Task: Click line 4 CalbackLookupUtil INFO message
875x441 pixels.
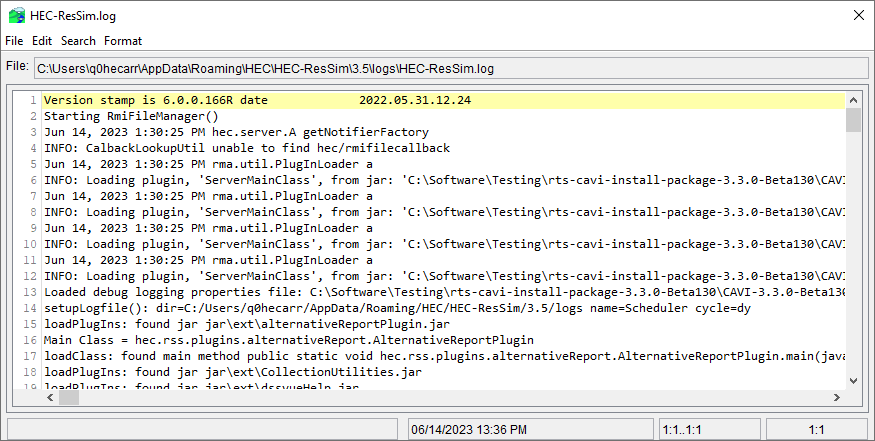Action: (x=247, y=148)
